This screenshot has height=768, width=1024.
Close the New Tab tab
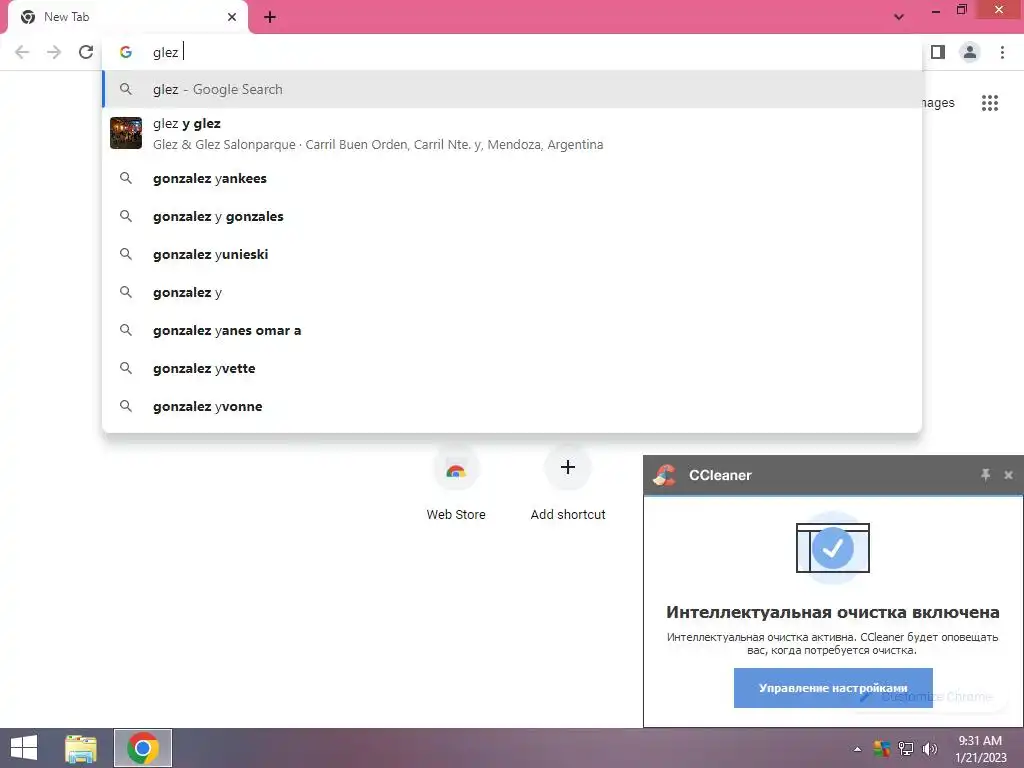click(x=232, y=17)
